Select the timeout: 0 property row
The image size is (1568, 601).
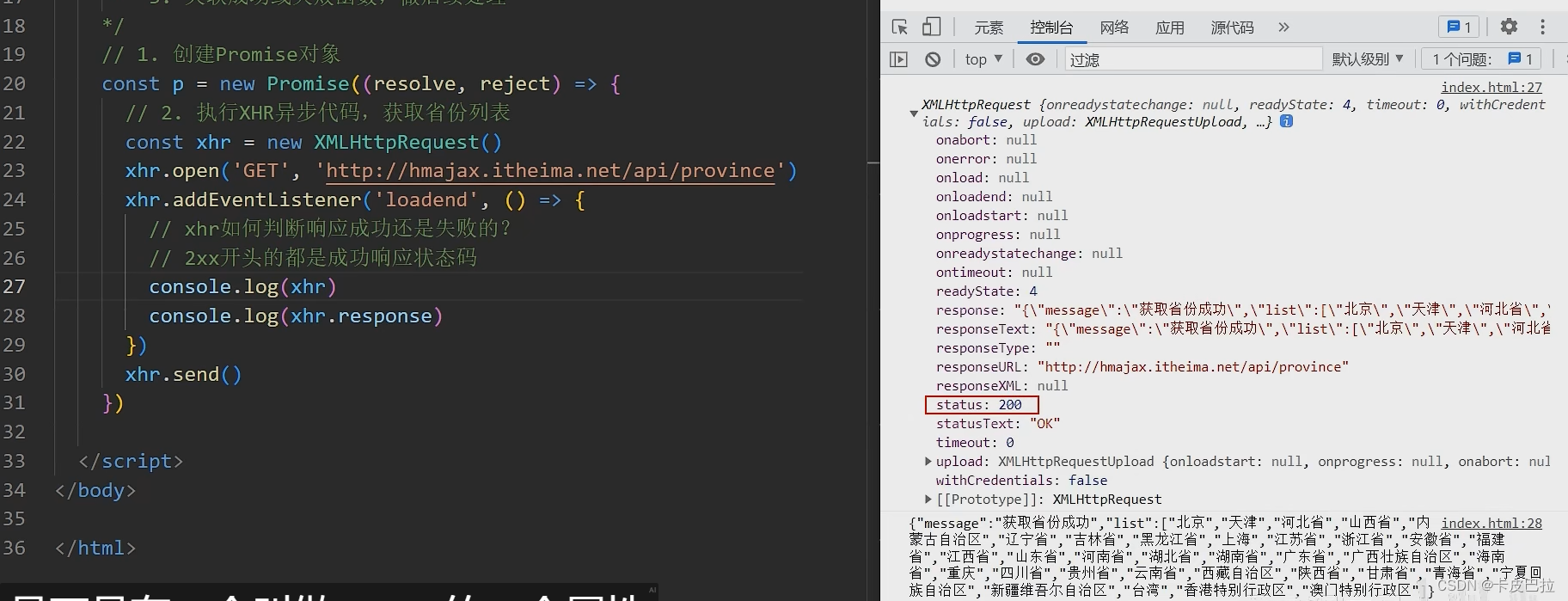coord(975,443)
